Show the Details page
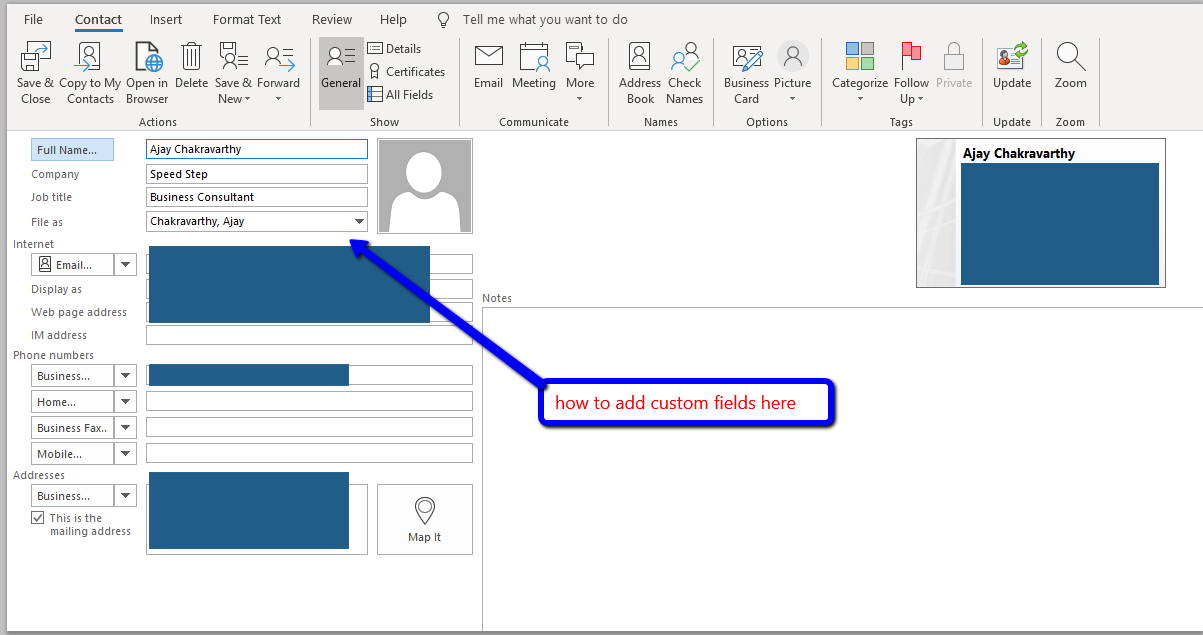The width and height of the screenshot is (1203, 635). pyautogui.click(x=394, y=48)
